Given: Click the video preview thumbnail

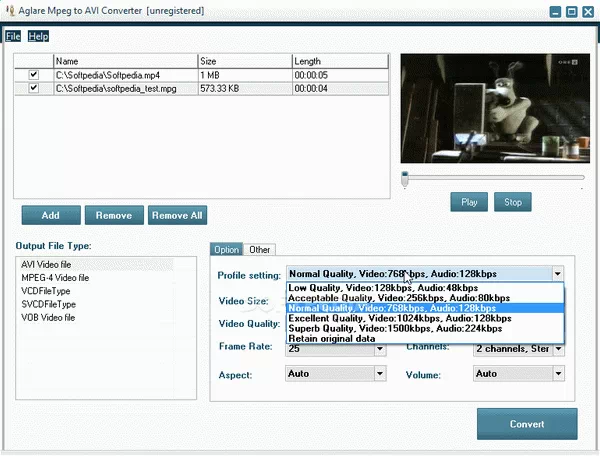Looking at the screenshot, I should (x=495, y=108).
